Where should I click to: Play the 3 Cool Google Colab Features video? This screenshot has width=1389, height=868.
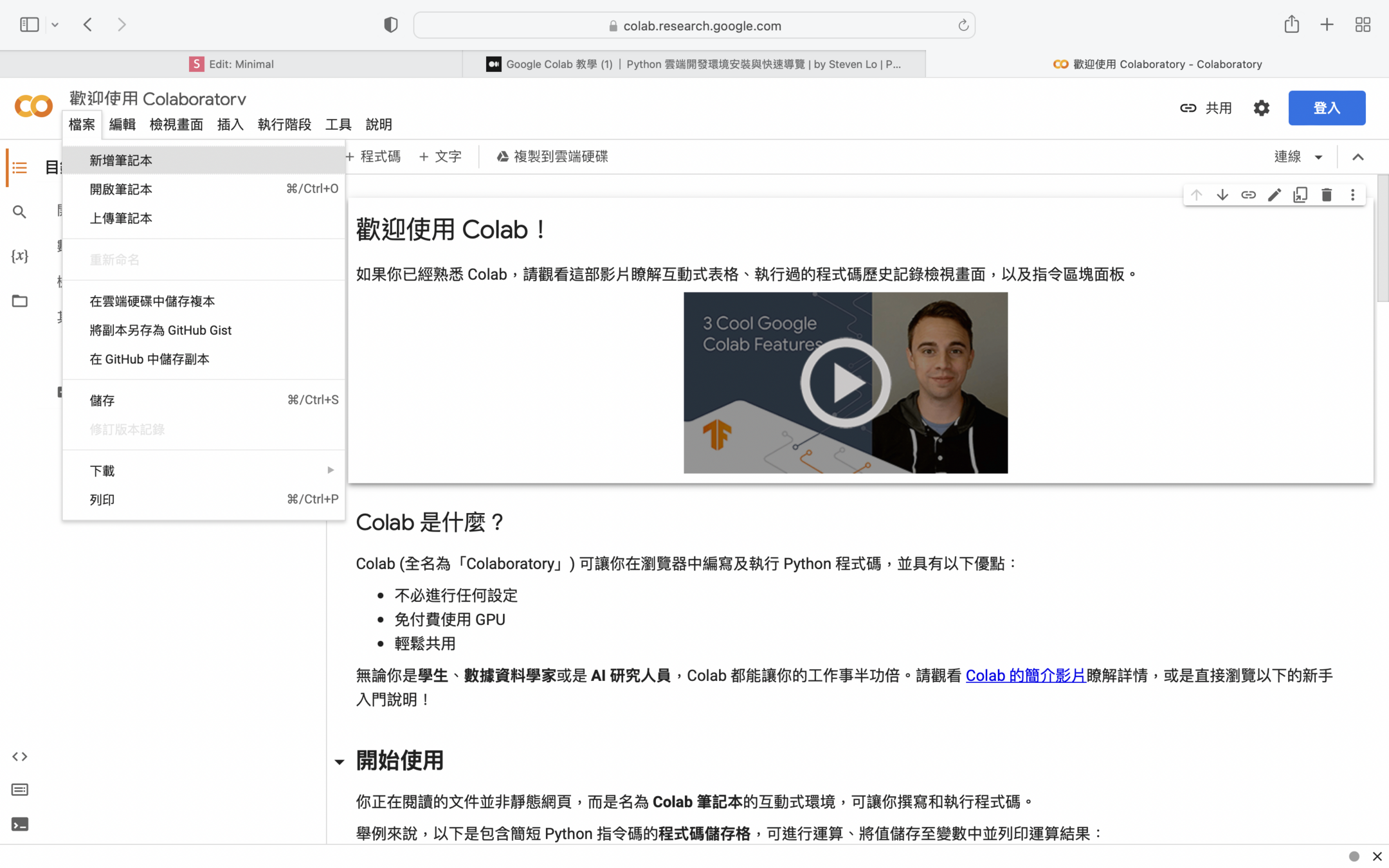[x=845, y=383]
